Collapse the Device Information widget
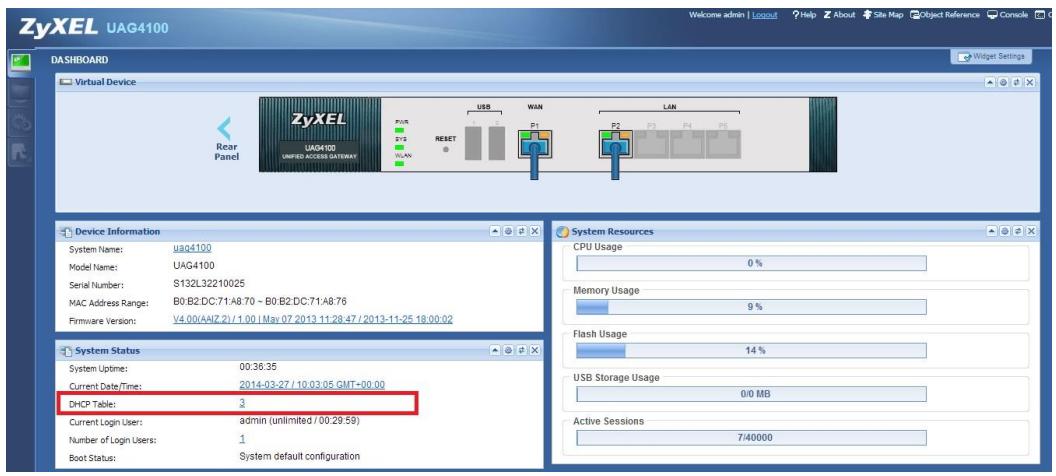The height and width of the screenshot is (476, 1056). coord(495,231)
